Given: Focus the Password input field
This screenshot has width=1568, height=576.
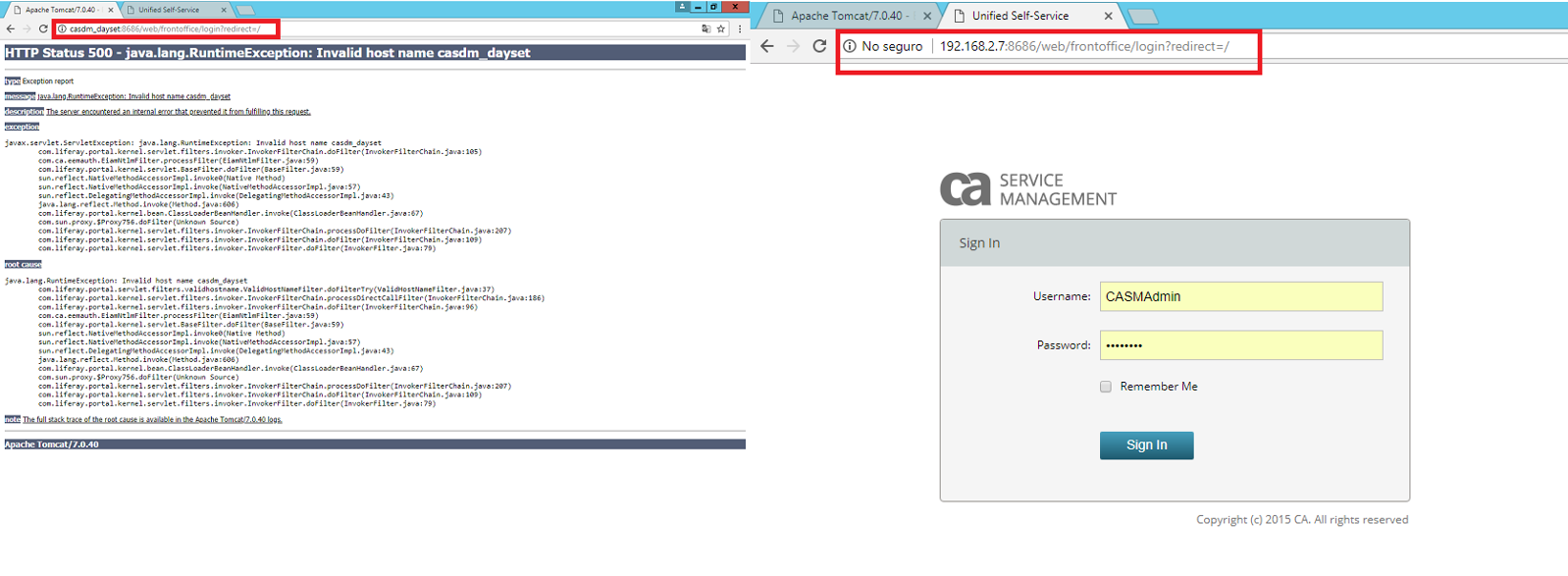Looking at the screenshot, I should point(1241,345).
